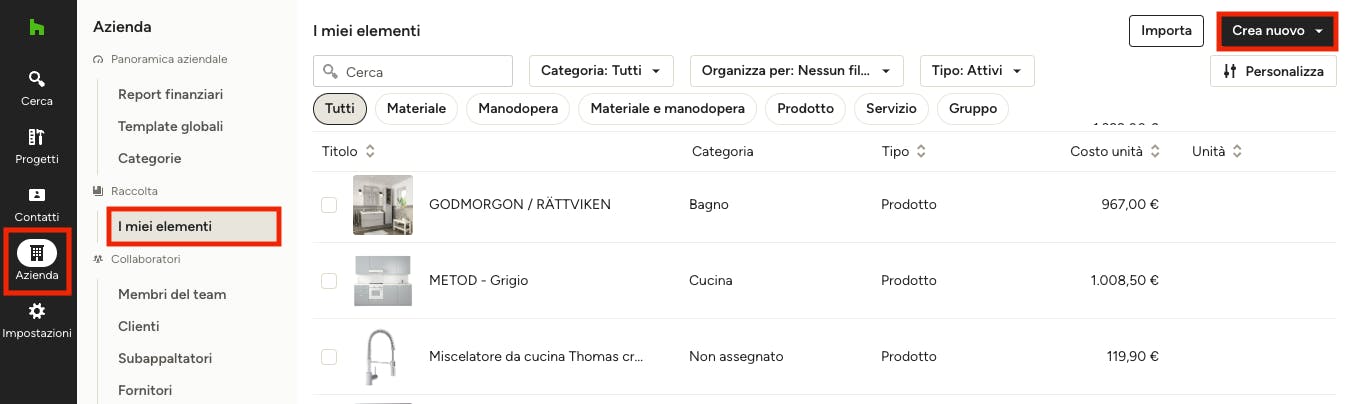Open the Crea nuovo button
The image size is (1349, 404).
(x=1278, y=31)
